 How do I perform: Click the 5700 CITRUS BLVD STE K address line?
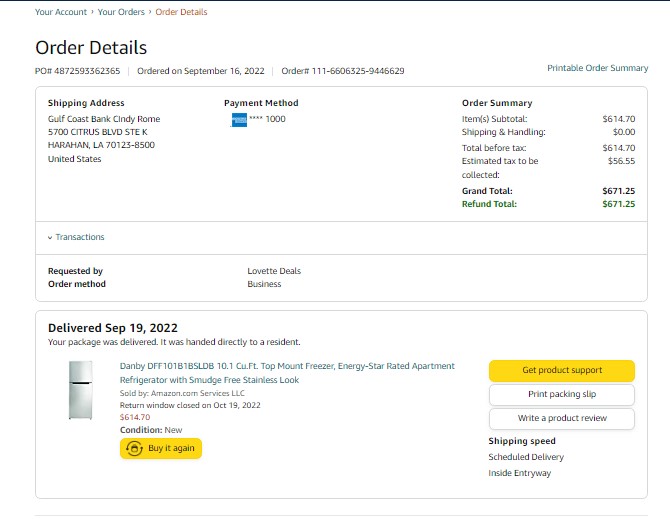click(98, 132)
